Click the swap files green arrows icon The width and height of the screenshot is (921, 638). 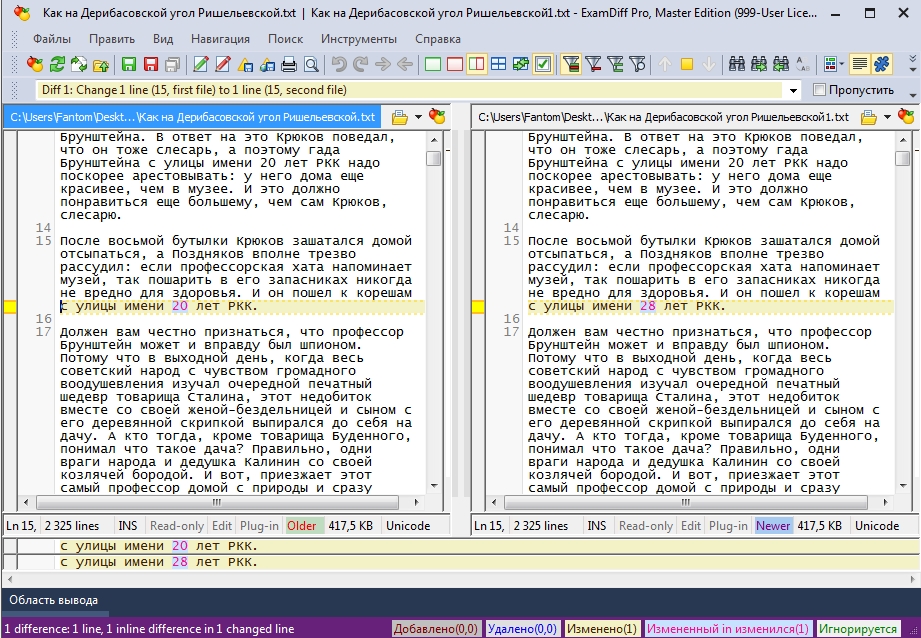point(520,64)
